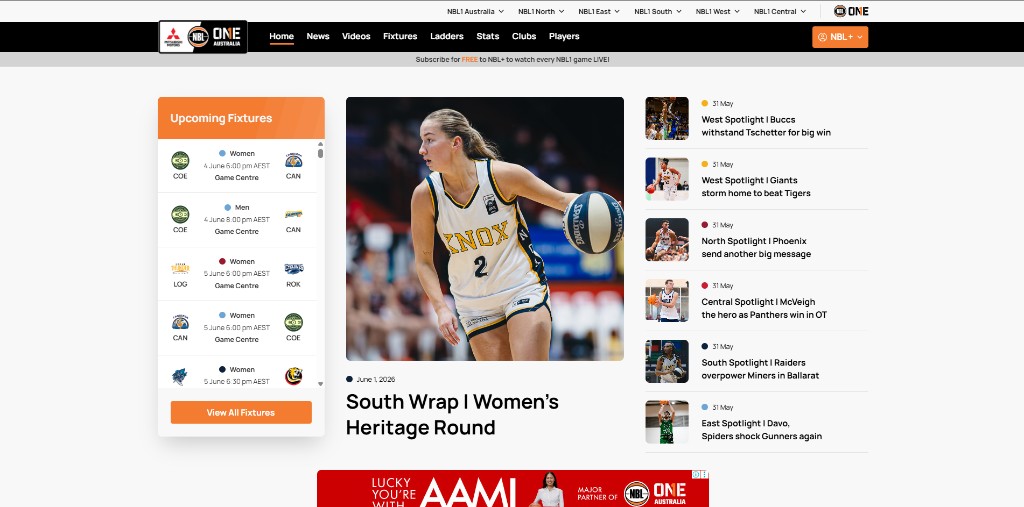
Task: Open the Fixtures nav item
Action: pyautogui.click(x=400, y=37)
